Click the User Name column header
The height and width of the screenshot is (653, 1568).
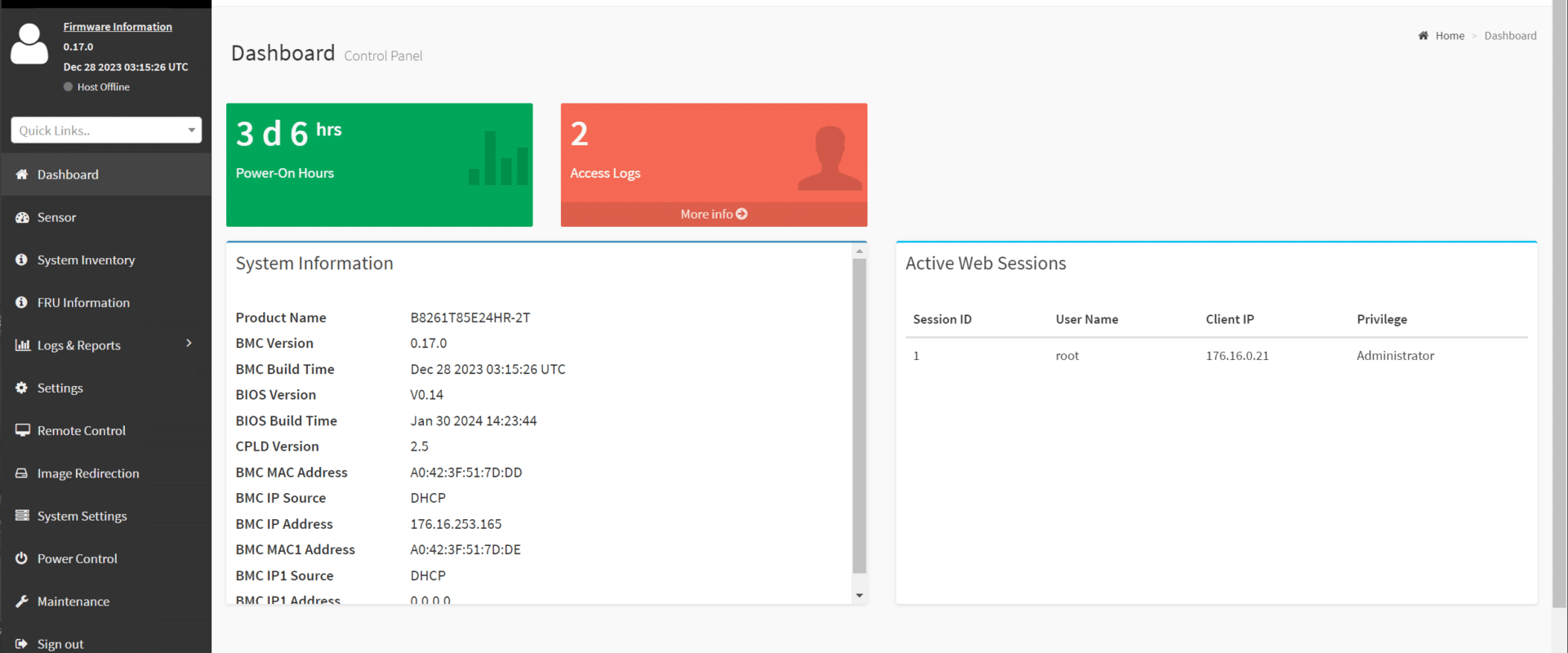[x=1087, y=319]
